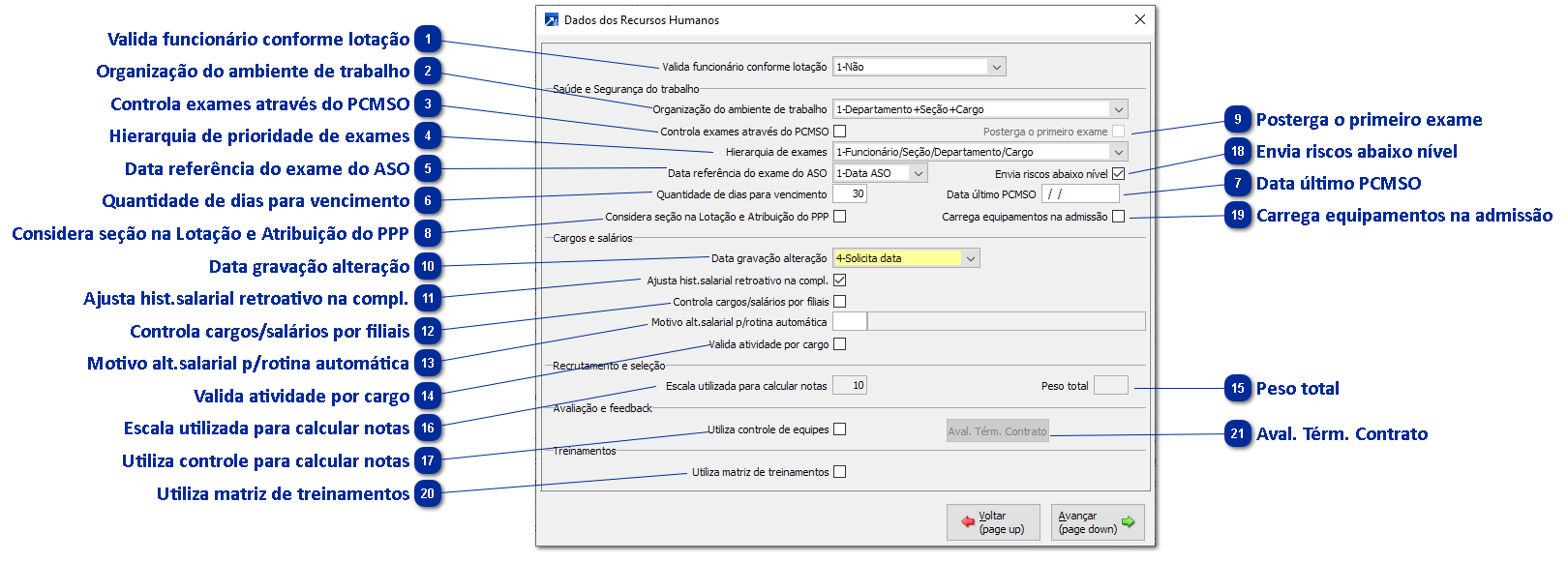Click callout badge 15 beside Peso total
1568x562 pixels.
point(1237,389)
